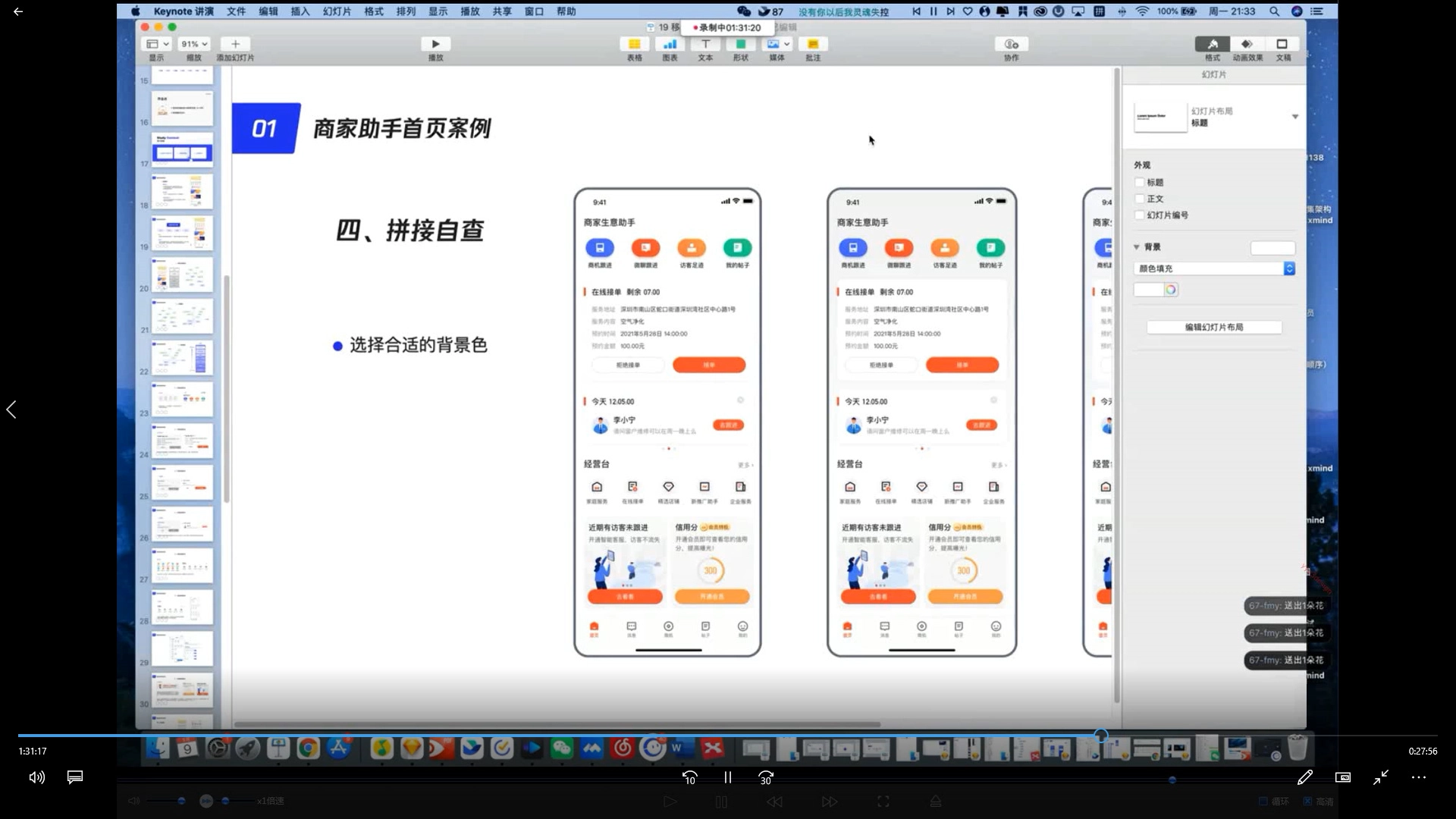1456x819 pixels.
Task: Select slide 20 thumbnail in navigator
Action: point(182,275)
